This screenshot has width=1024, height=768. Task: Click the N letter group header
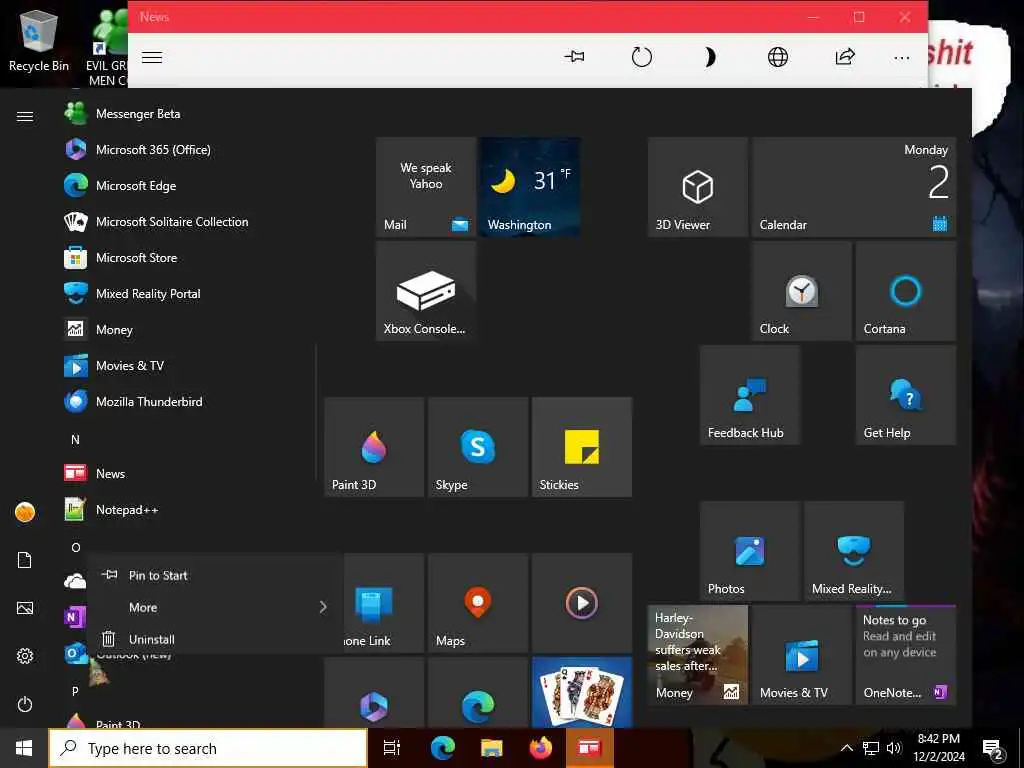(x=75, y=440)
